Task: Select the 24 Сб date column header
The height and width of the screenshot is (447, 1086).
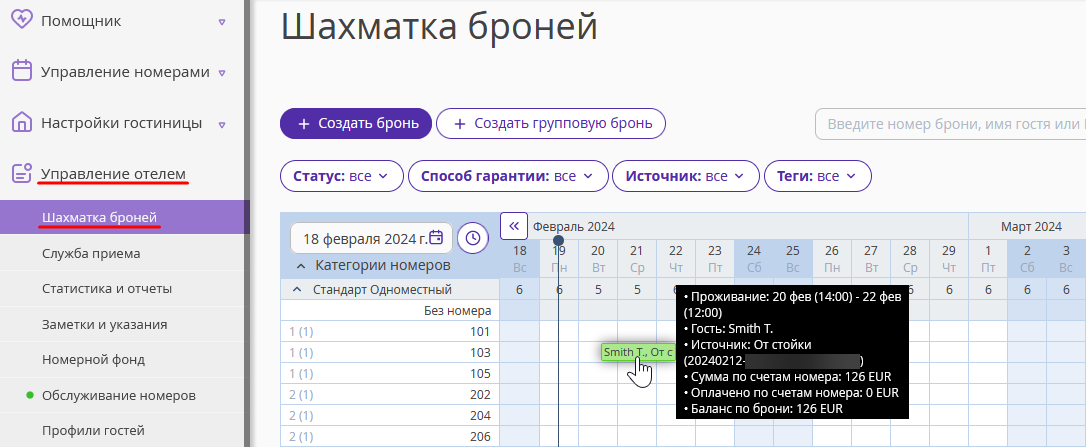Action: (x=754, y=258)
